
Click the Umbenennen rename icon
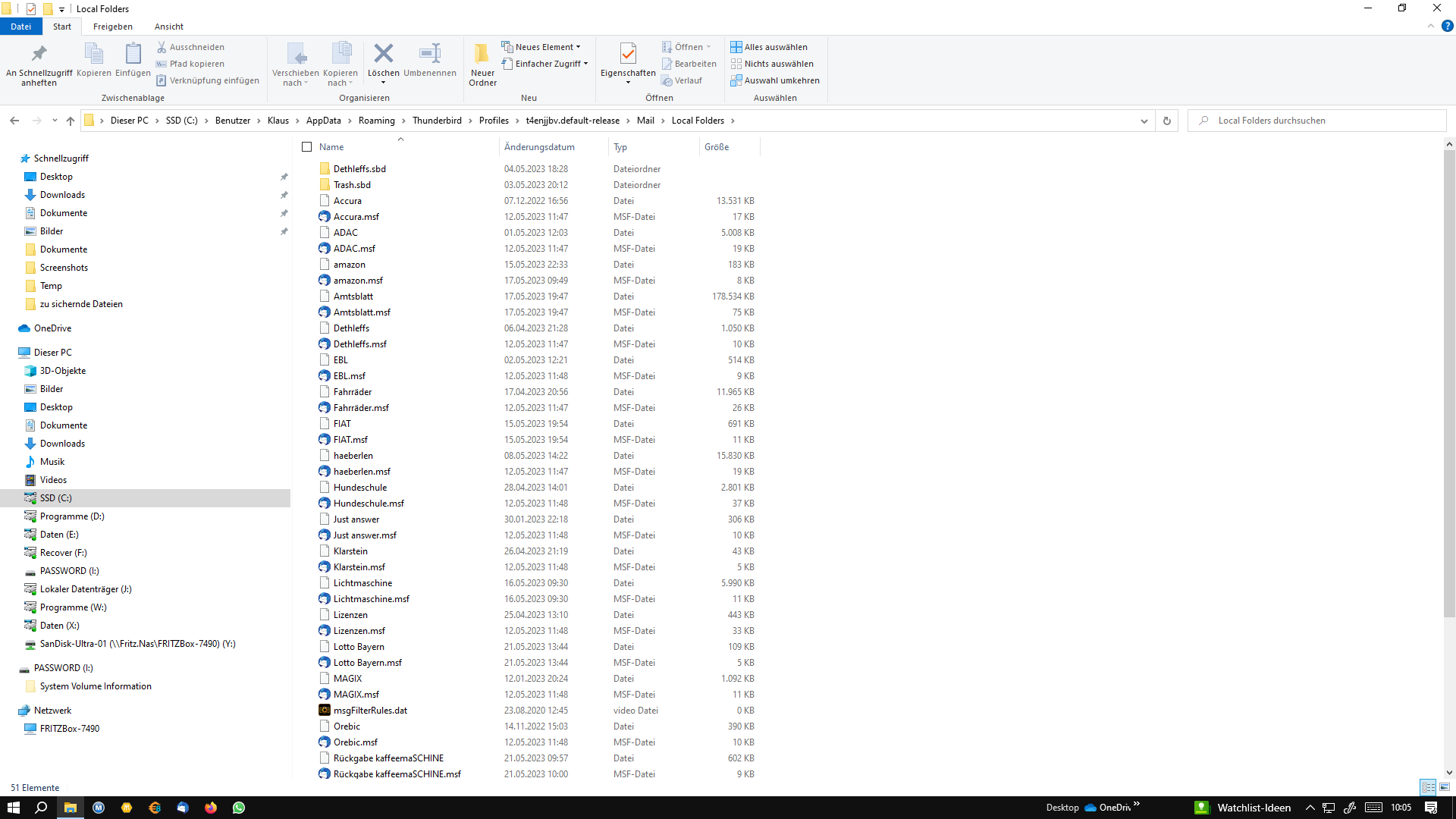[430, 55]
